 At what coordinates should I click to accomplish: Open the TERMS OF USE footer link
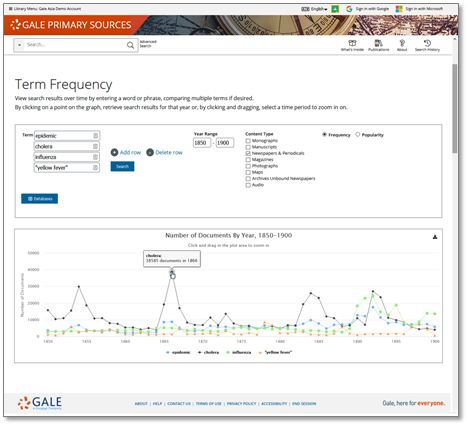tap(208, 404)
